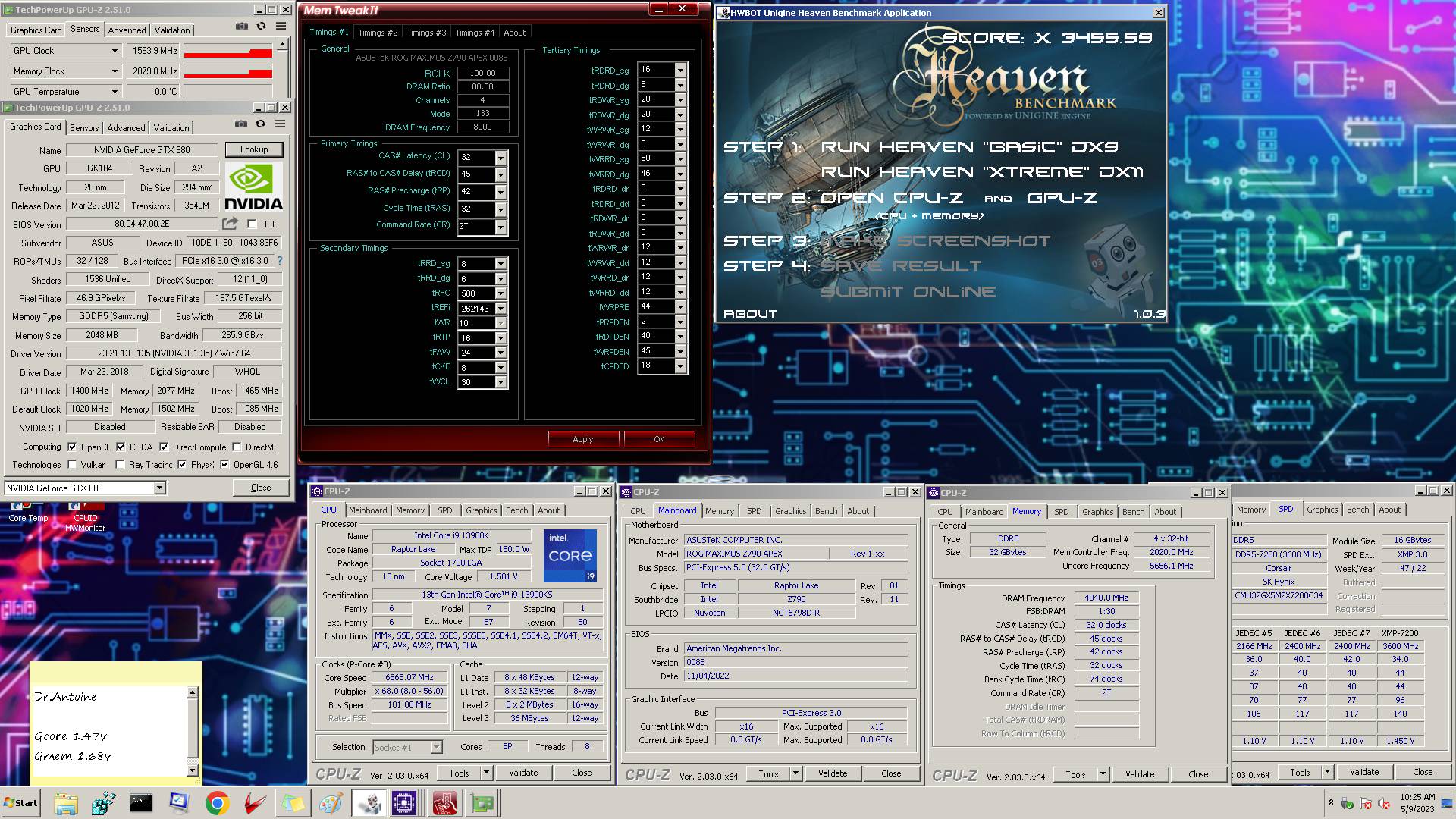This screenshot has height=819, width=1456.
Task: Click the Bus Interface question mark icon
Action: (280, 261)
